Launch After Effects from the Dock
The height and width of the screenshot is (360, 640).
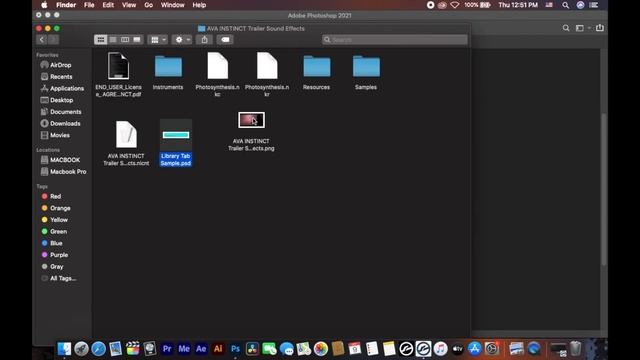coord(201,349)
